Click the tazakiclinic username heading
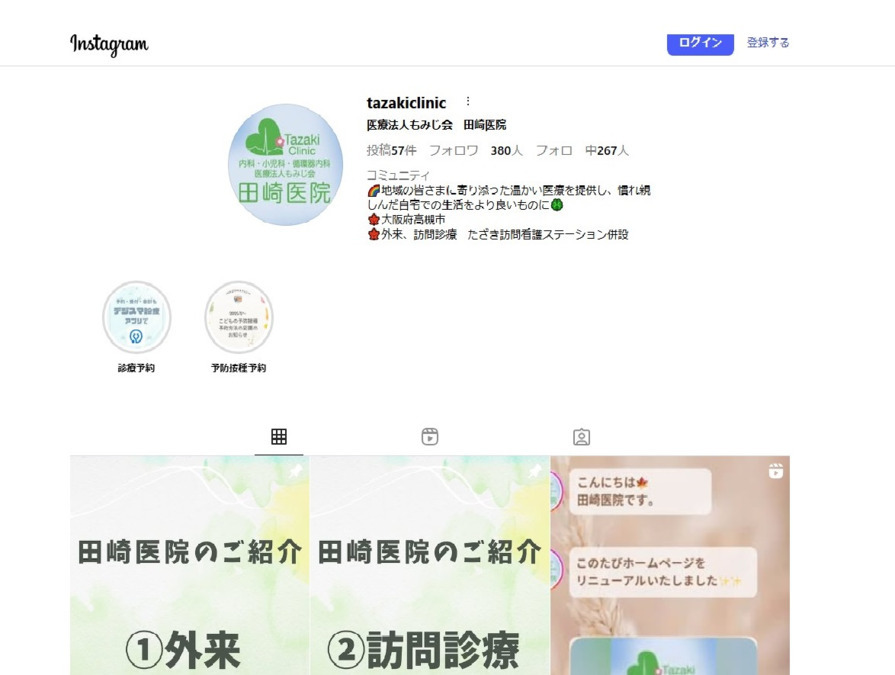895x675 pixels. [x=406, y=103]
